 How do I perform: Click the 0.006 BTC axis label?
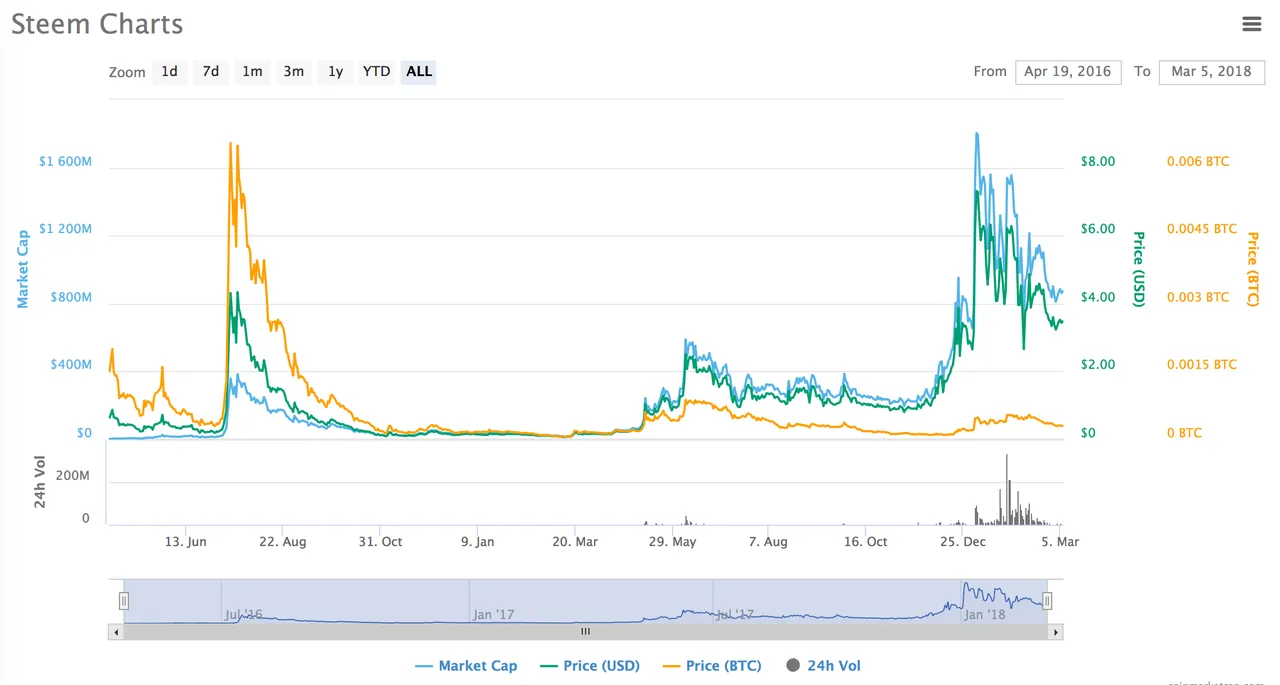point(1198,161)
